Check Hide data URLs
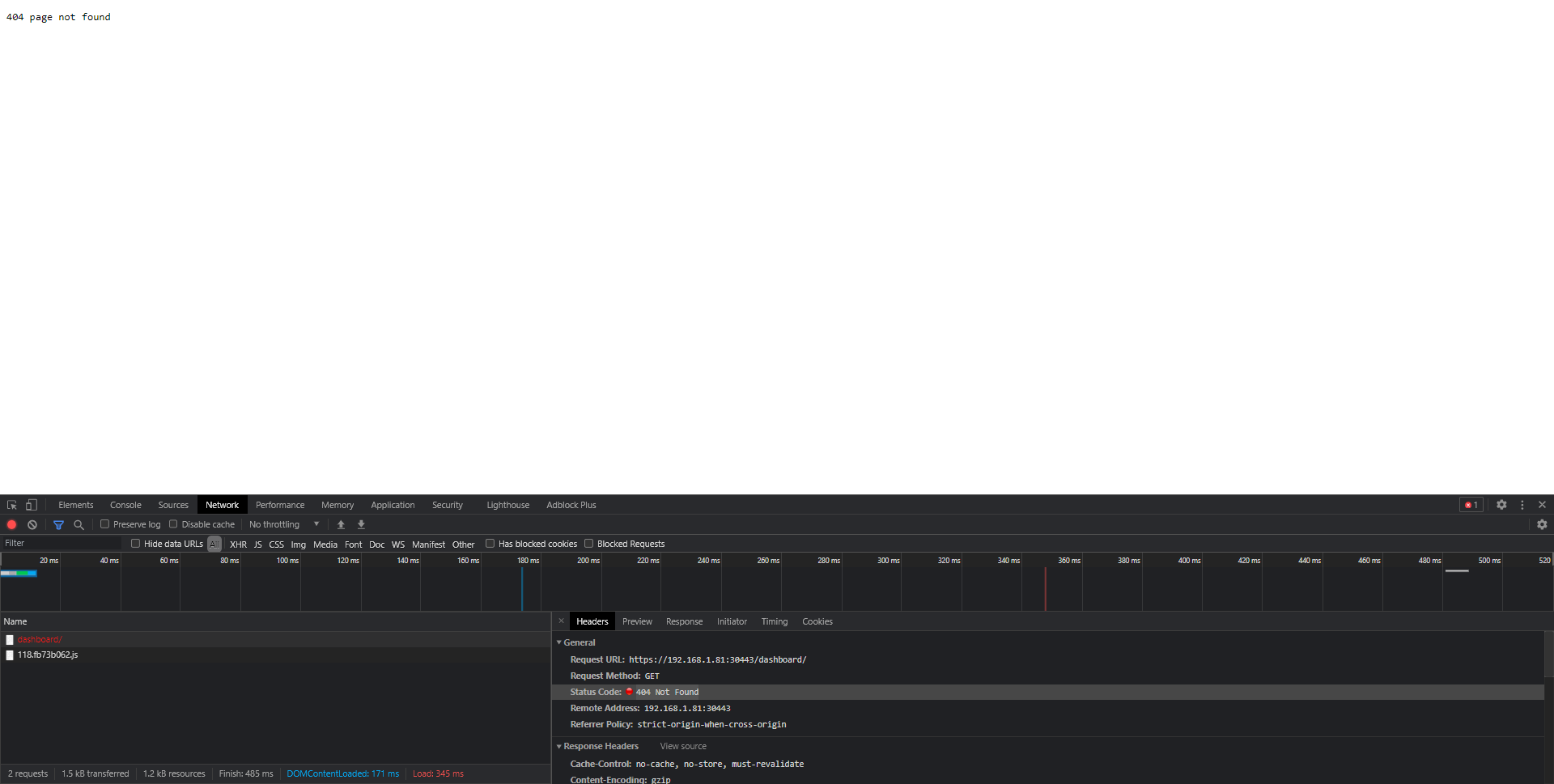This screenshot has height=784, width=1554. point(135,543)
